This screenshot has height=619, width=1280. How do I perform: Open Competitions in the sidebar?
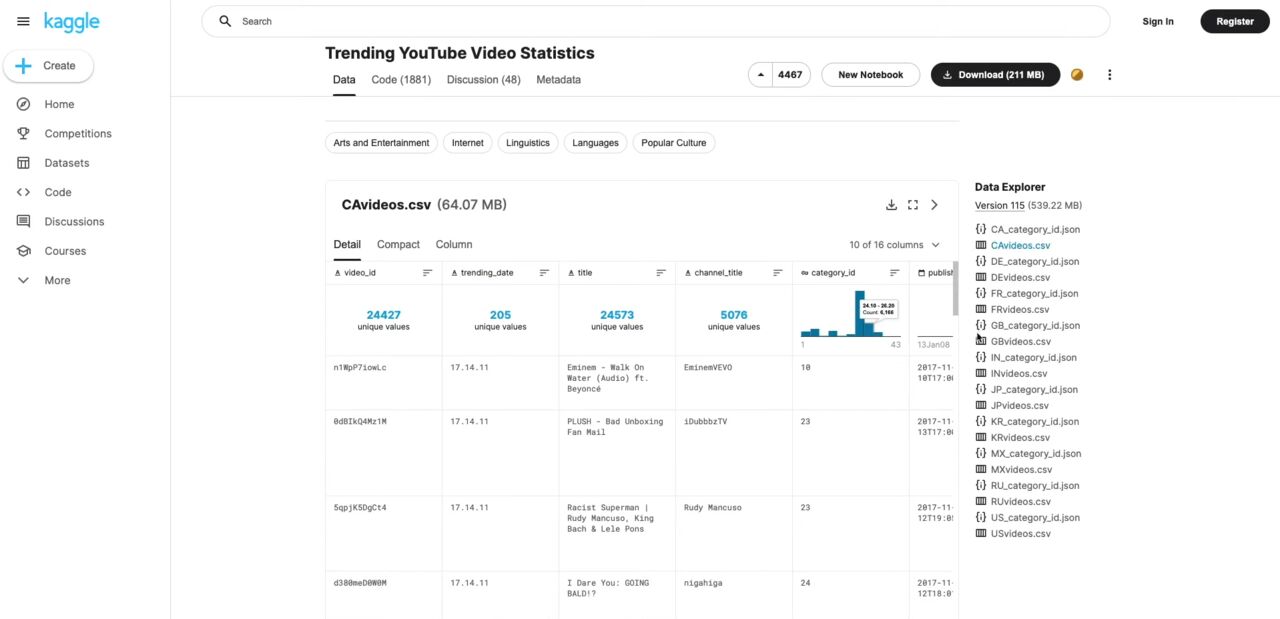coord(78,133)
